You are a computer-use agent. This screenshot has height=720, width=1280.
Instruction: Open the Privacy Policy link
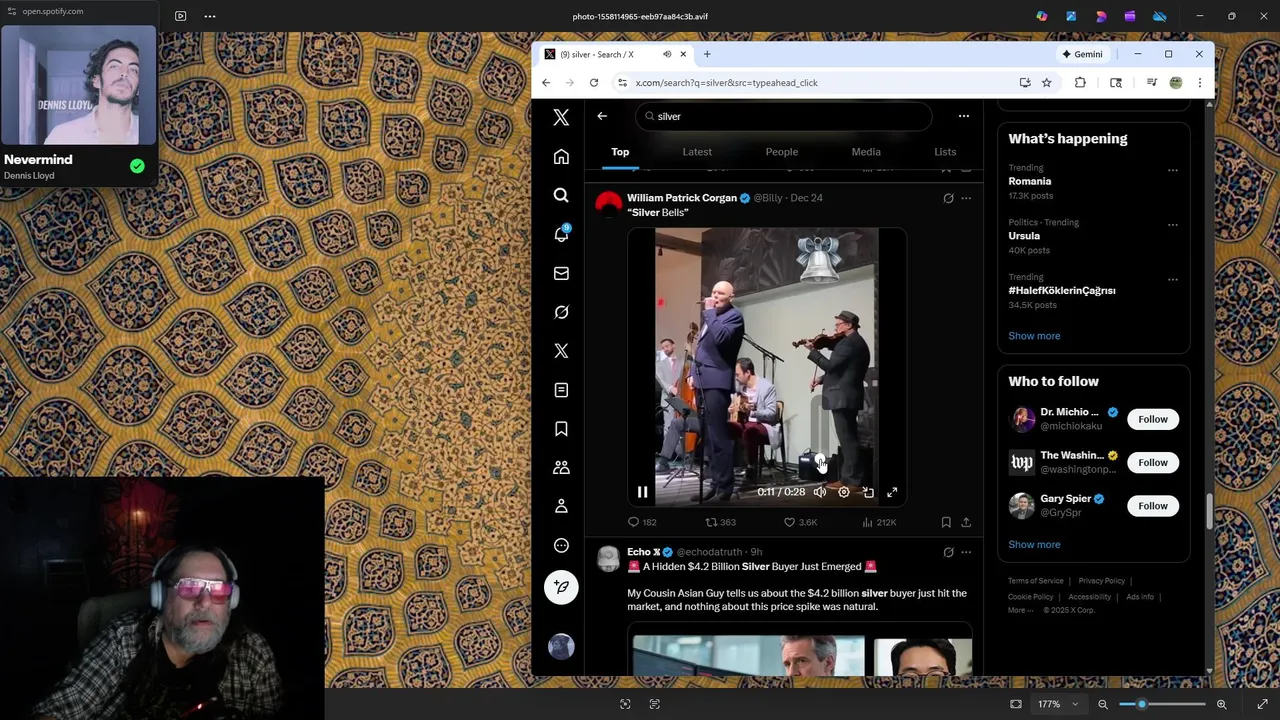pos(1101,581)
